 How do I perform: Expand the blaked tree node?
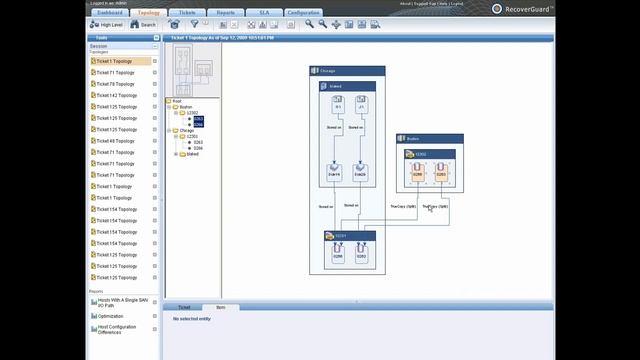pos(176,154)
